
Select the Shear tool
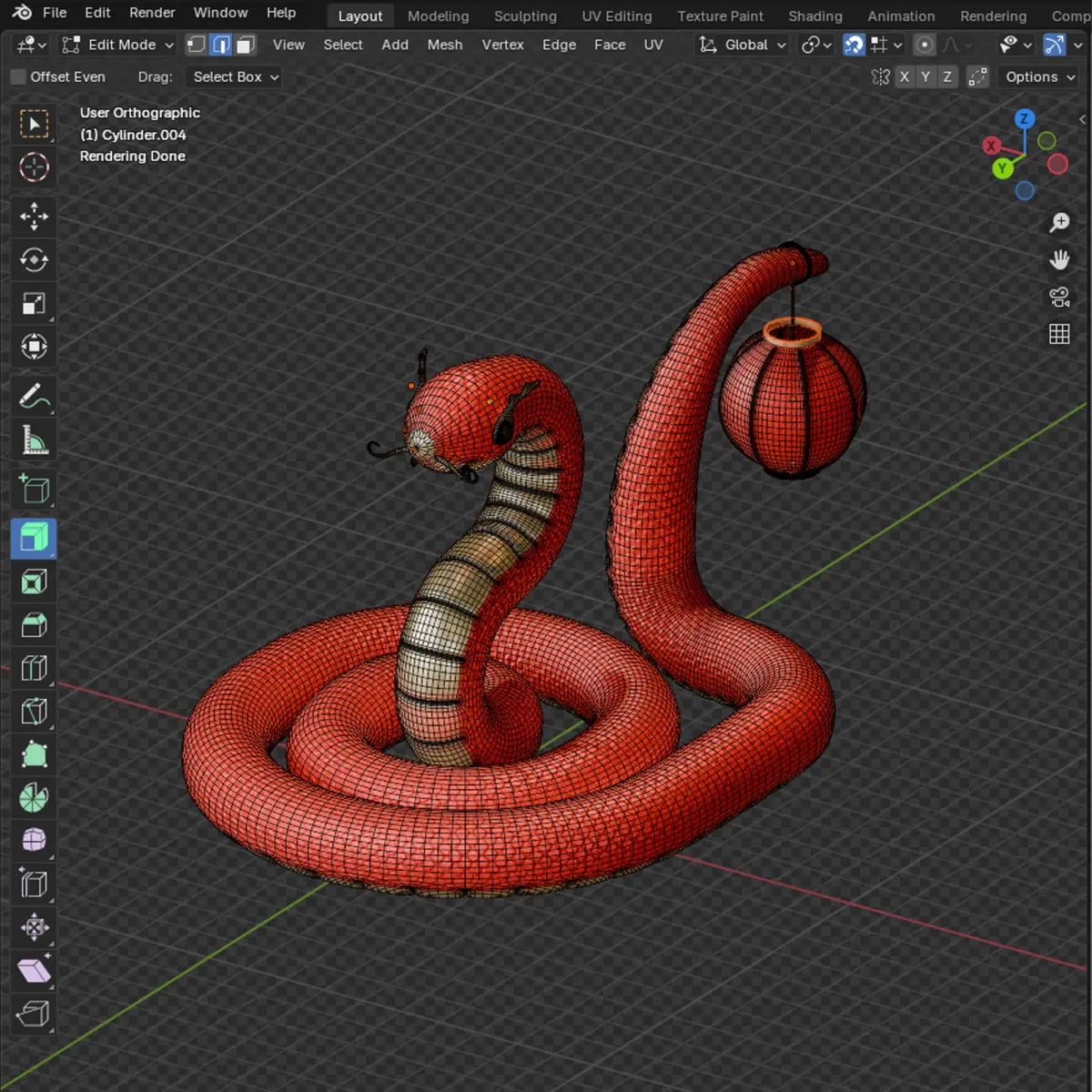pyautogui.click(x=34, y=970)
